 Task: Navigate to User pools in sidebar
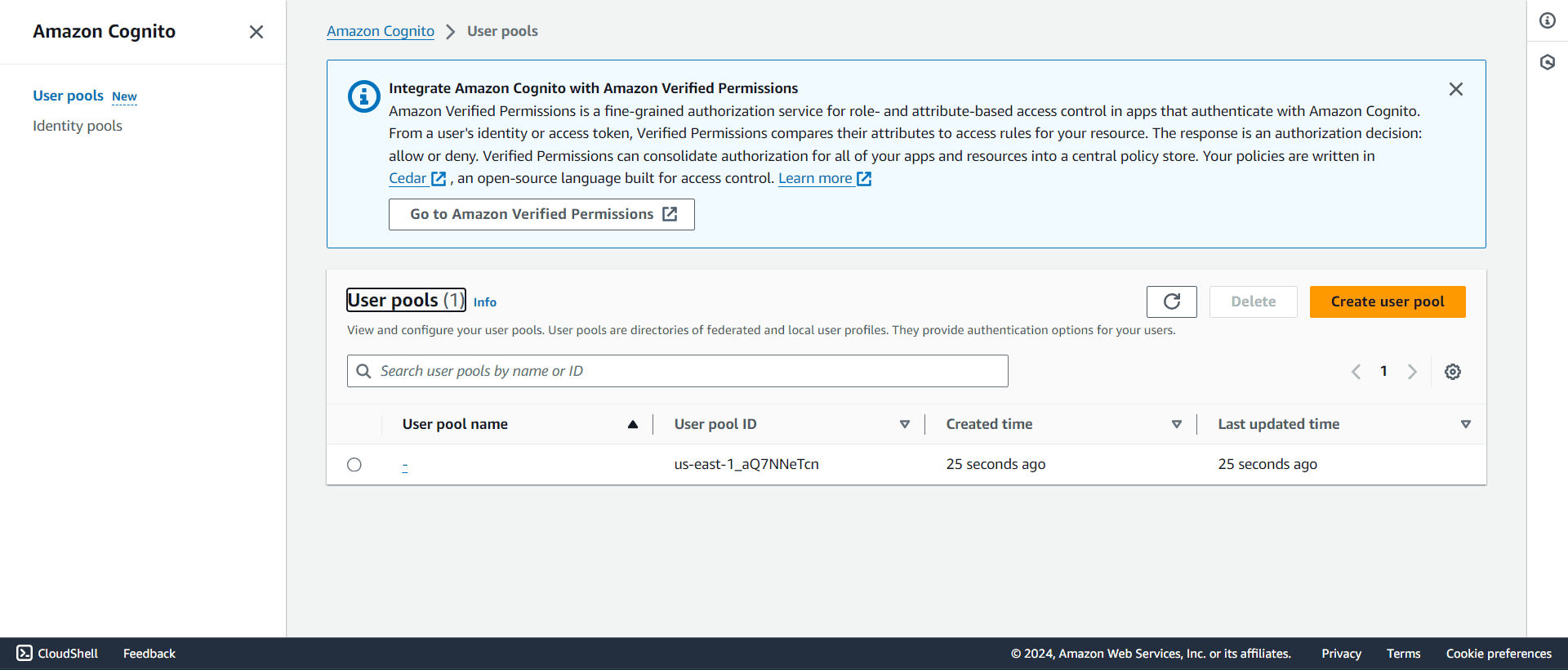coord(68,96)
